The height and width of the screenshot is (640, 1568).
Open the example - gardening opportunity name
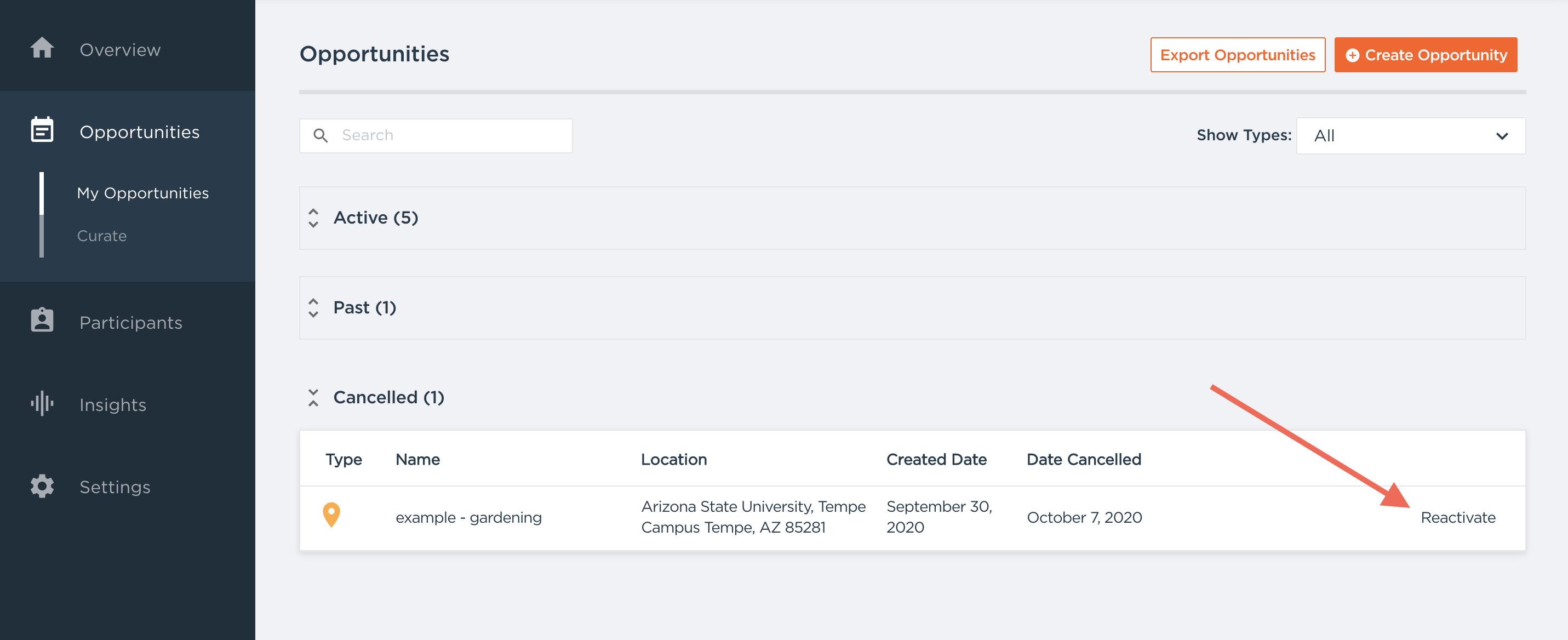pyautogui.click(x=468, y=517)
